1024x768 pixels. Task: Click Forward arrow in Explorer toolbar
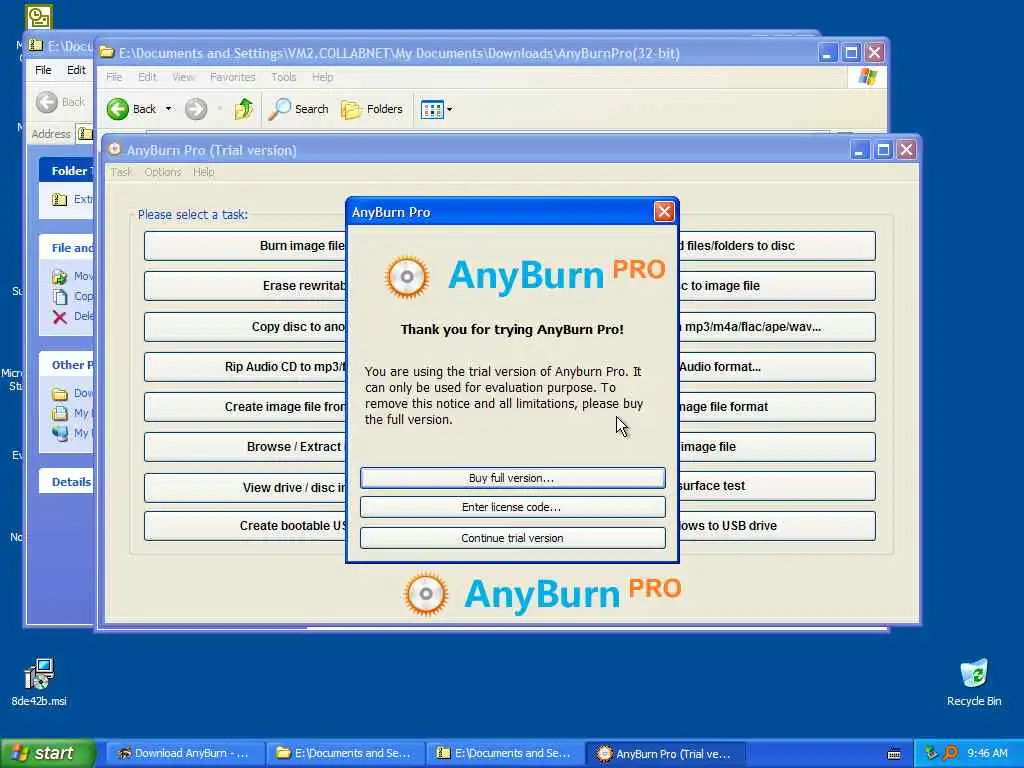click(x=196, y=109)
